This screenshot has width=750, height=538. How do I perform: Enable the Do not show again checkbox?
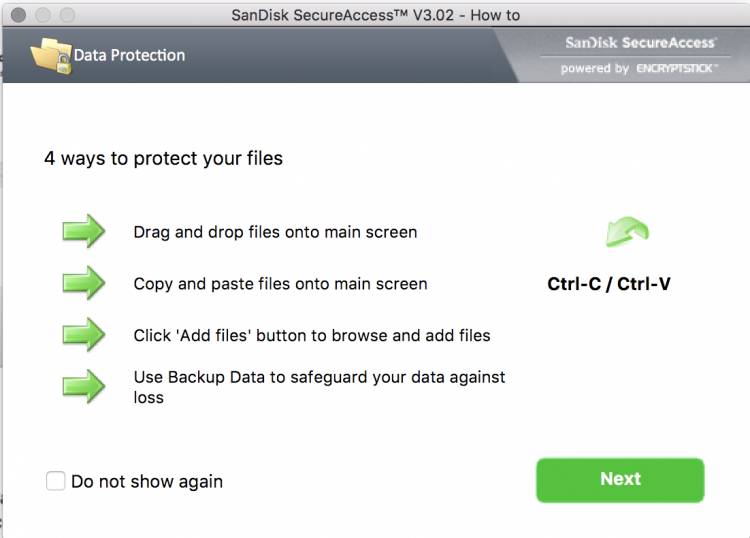tap(55, 481)
